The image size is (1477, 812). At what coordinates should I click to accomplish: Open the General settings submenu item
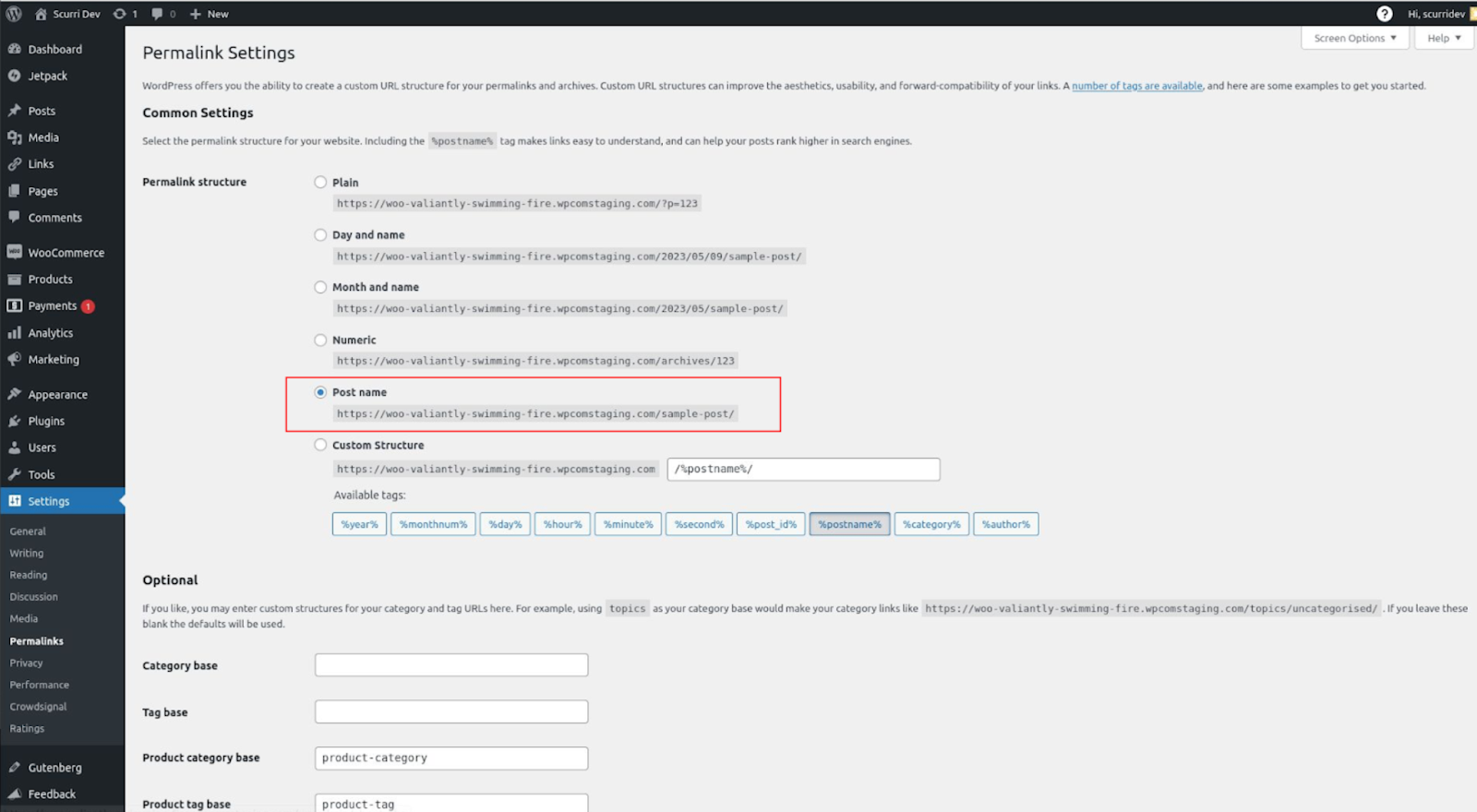click(x=28, y=531)
